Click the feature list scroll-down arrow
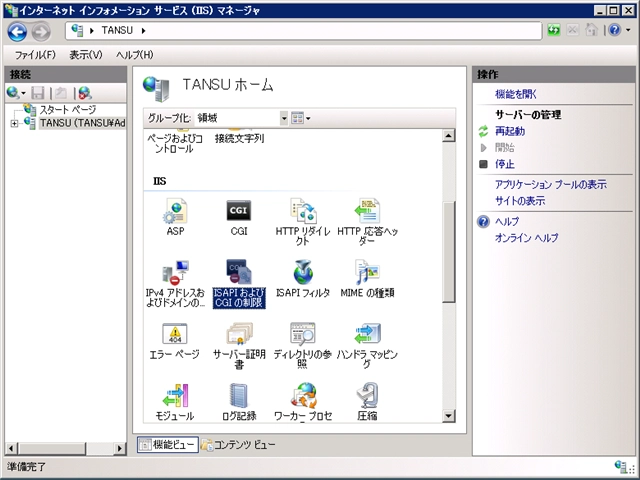640x480 pixels. [449, 416]
